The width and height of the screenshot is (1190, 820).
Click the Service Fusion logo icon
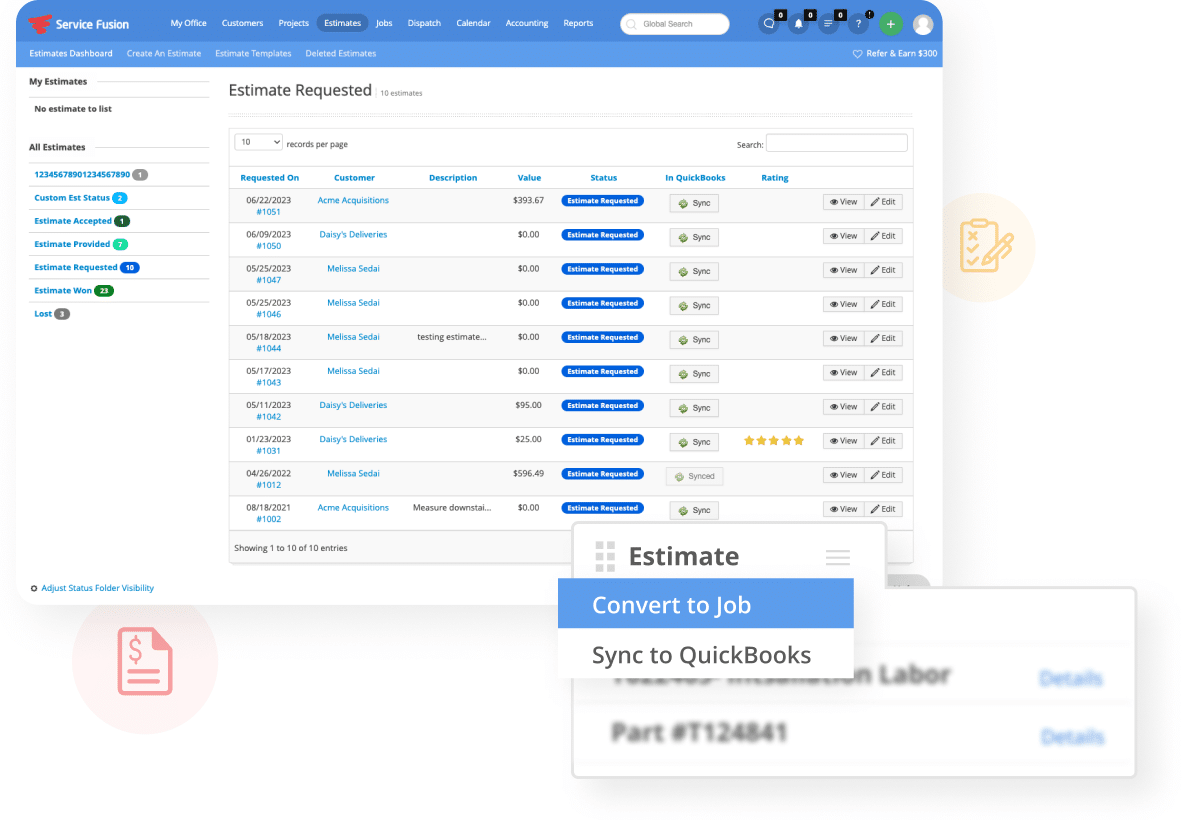tap(42, 23)
